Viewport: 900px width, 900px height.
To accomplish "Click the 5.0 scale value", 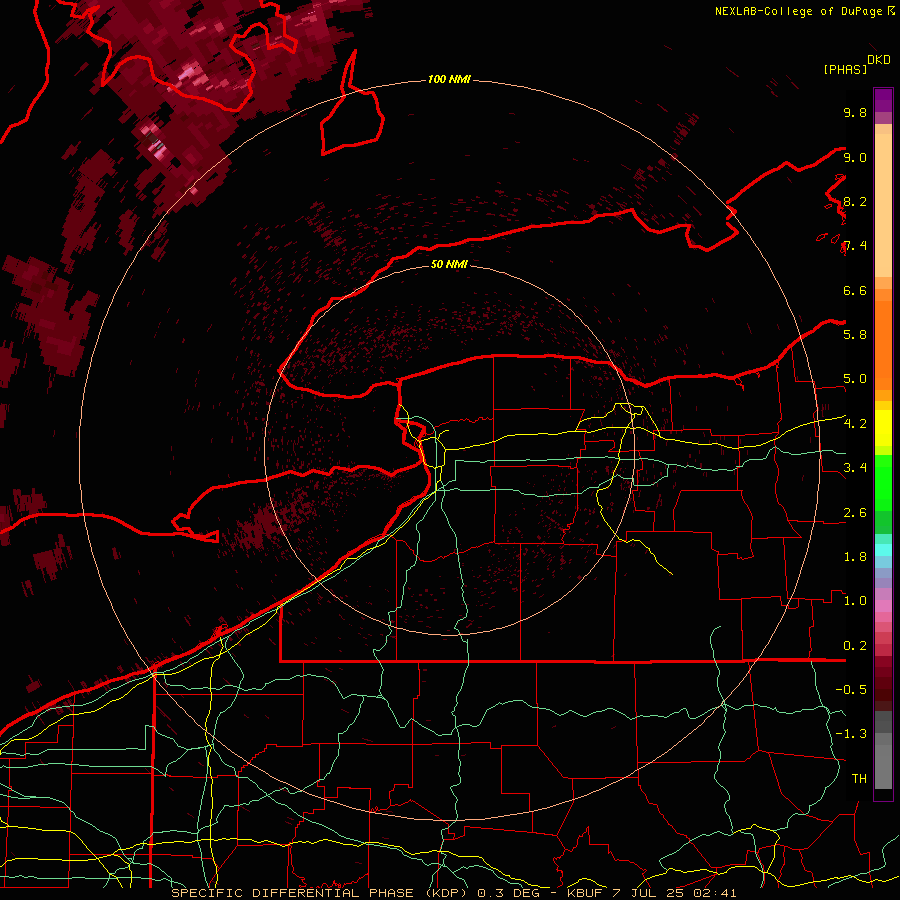I will pyautogui.click(x=855, y=379).
